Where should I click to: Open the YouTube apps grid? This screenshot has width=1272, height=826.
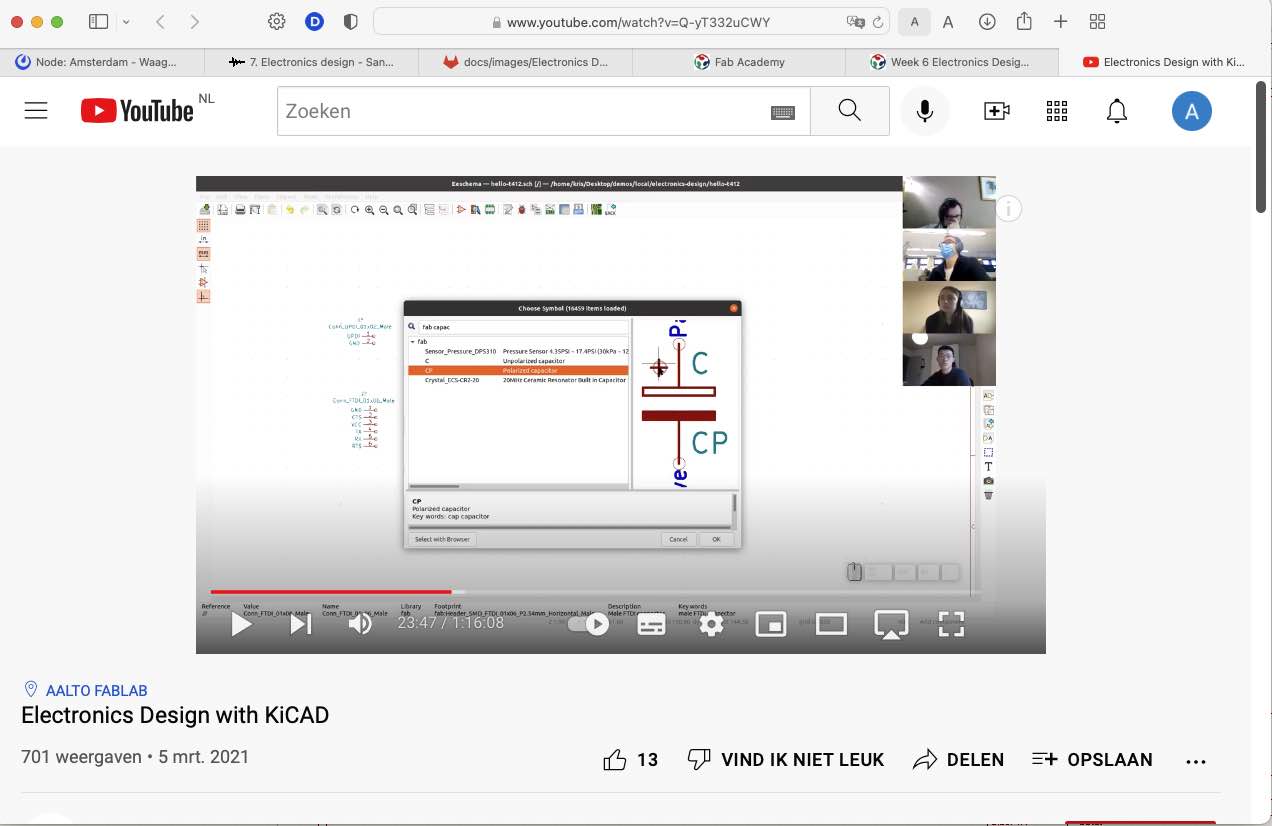coord(1057,111)
